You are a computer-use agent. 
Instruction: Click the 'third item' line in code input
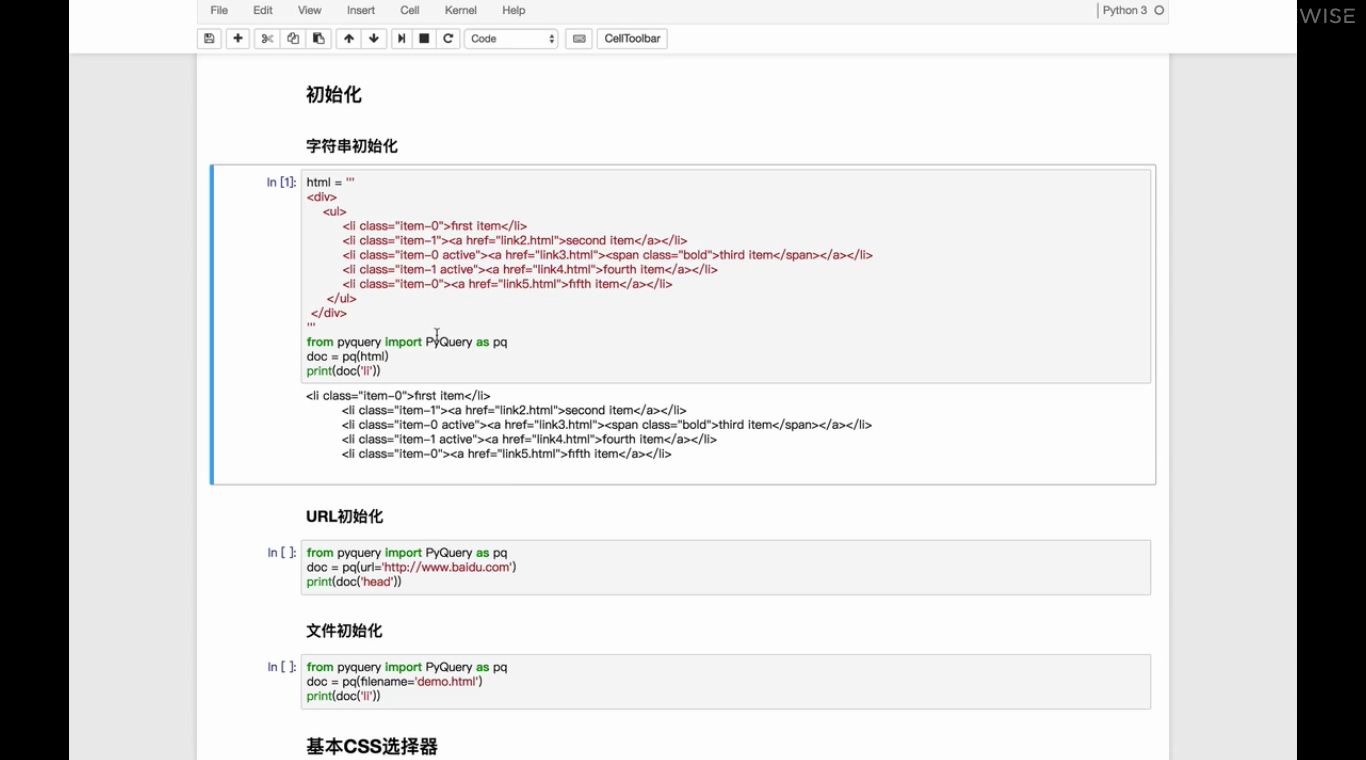pos(608,255)
